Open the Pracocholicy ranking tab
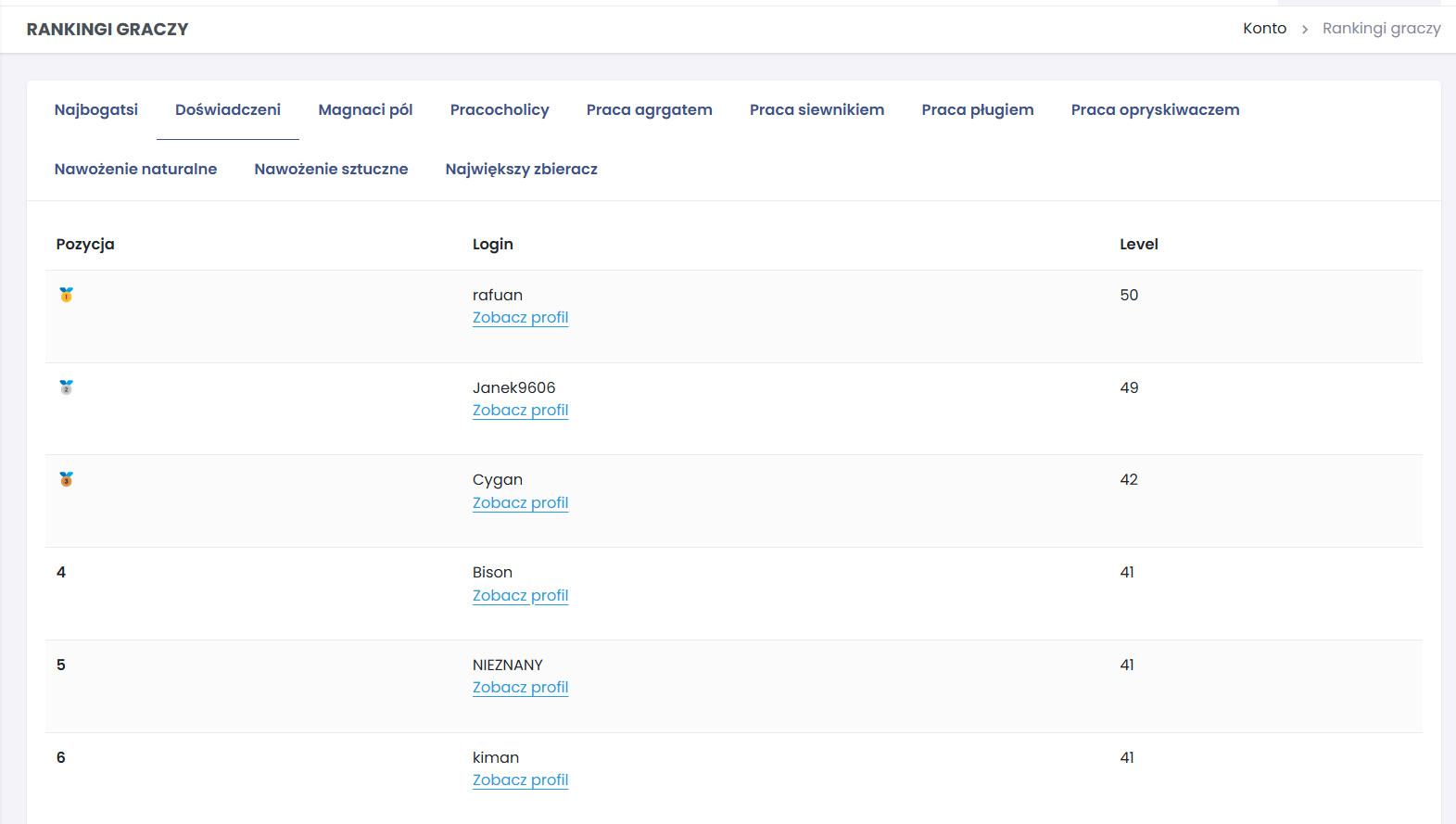 pyautogui.click(x=500, y=110)
